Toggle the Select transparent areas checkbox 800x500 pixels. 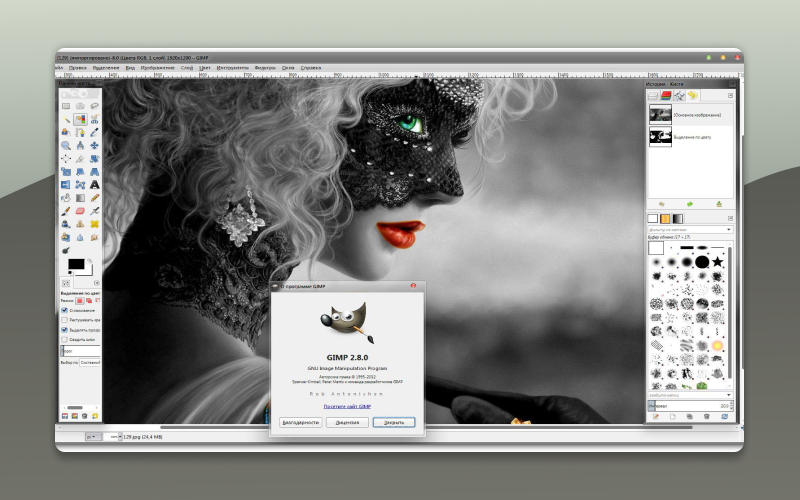coord(64,330)
